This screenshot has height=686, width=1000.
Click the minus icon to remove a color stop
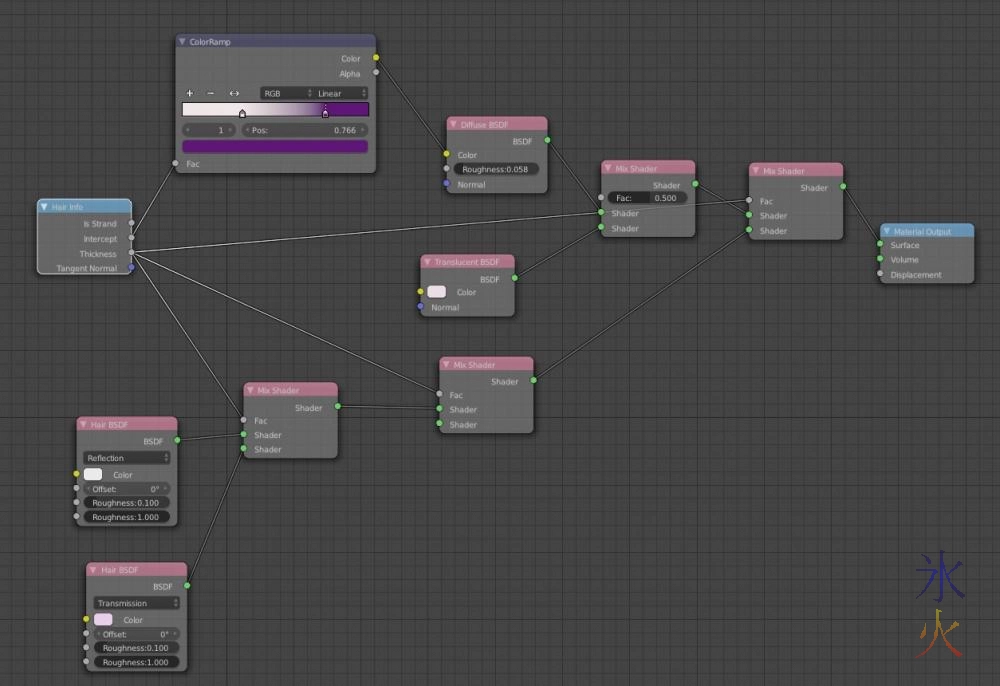[210, 93]
